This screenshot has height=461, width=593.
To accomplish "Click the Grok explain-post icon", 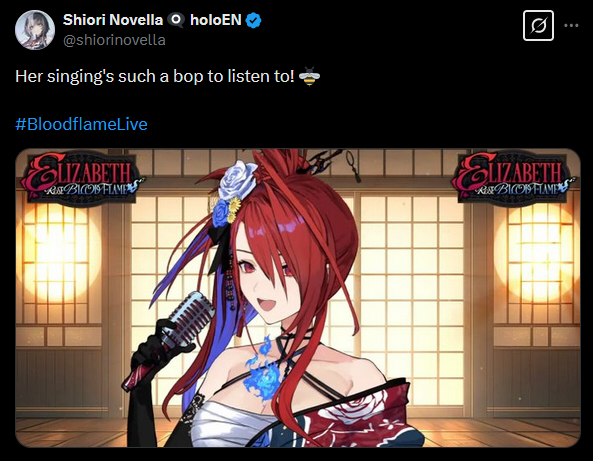I will tap(538, 26).
